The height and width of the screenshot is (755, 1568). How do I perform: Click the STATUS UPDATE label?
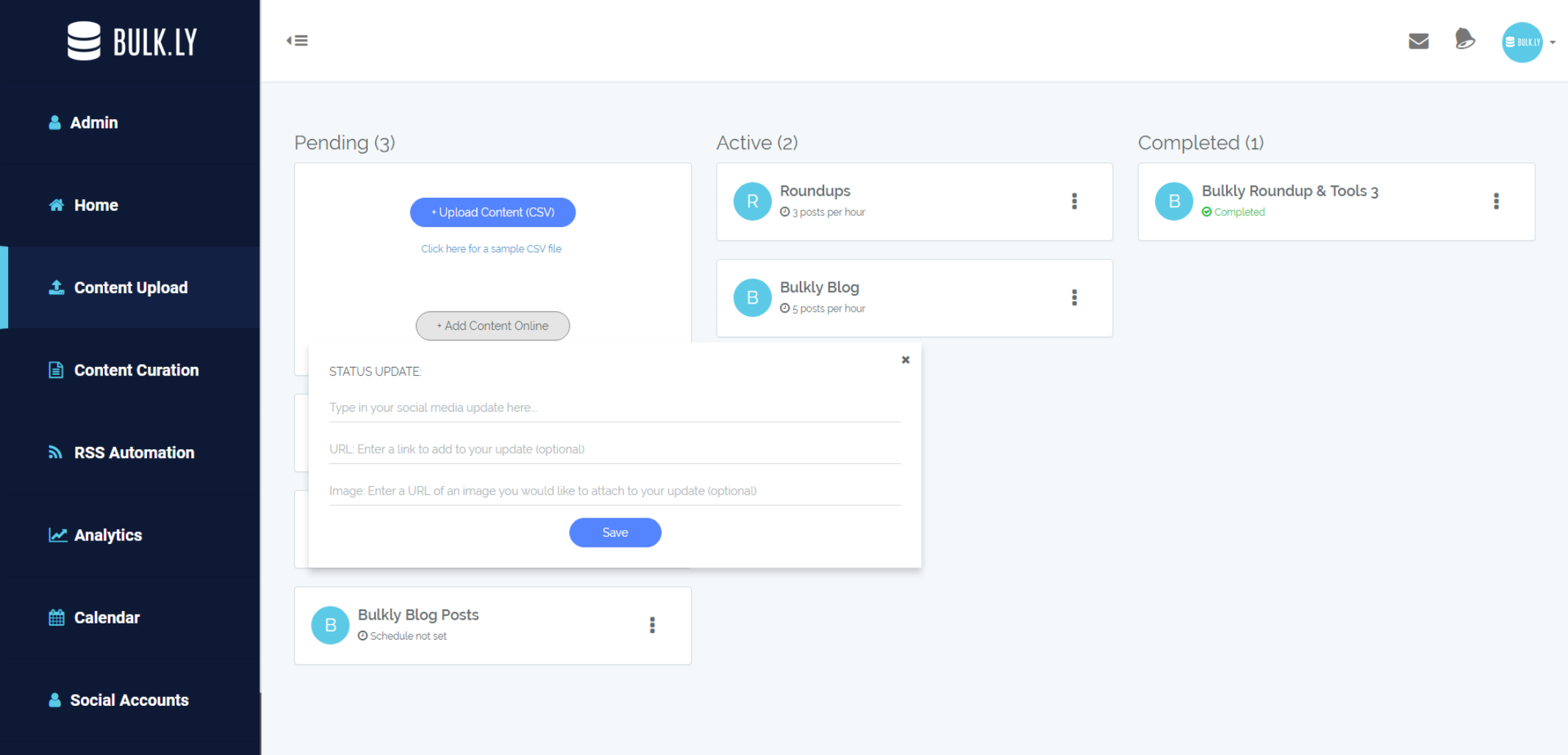(x=375, y=371)
